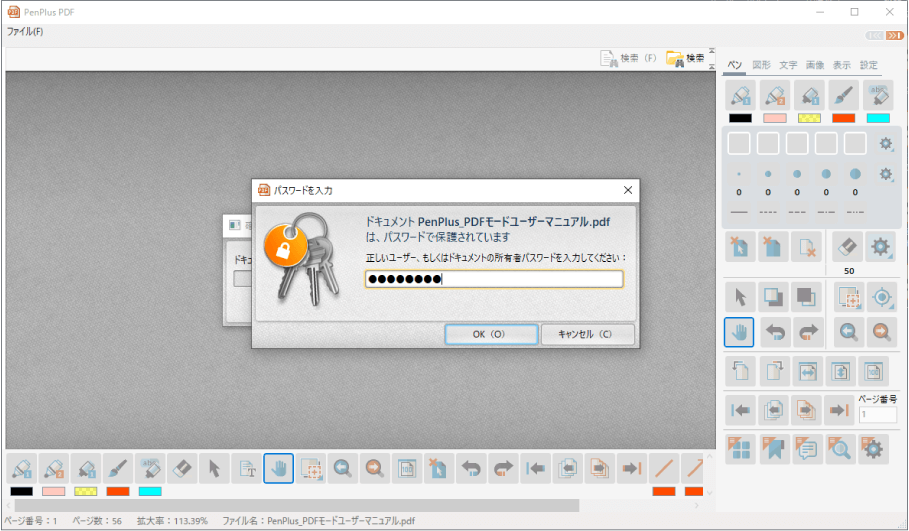Open the target pointer tool dropdown
The height and width of the screenshot is (531, 909).
point(882,298)
